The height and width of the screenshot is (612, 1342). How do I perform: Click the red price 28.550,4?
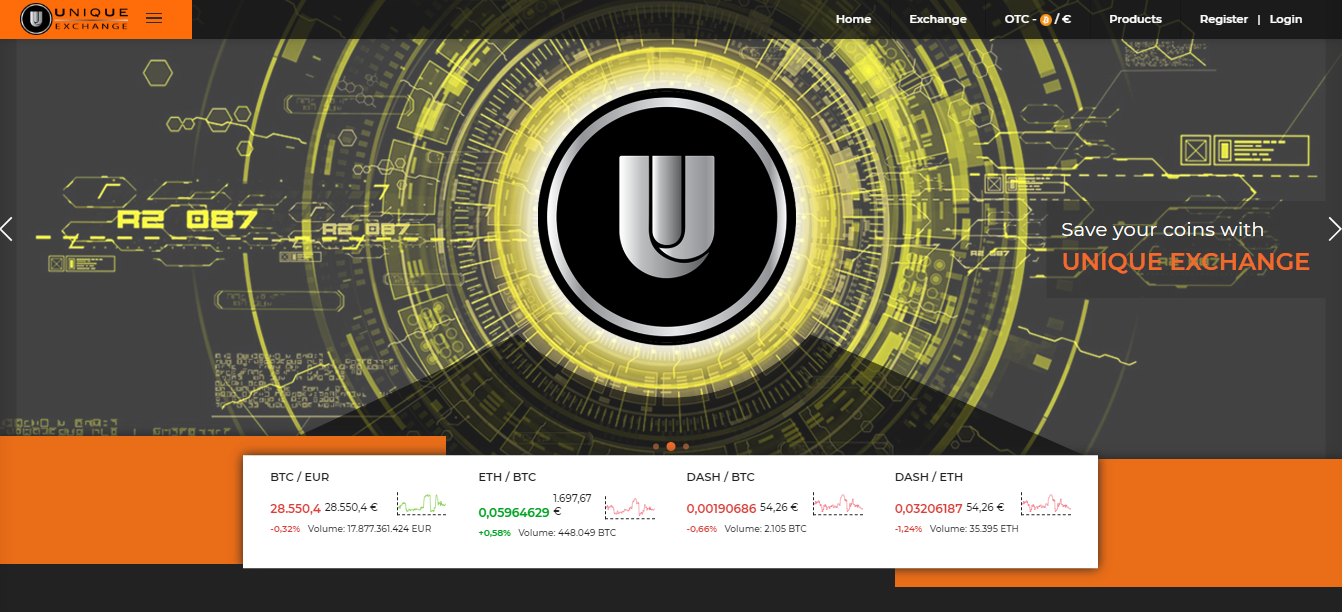[295, 508]
